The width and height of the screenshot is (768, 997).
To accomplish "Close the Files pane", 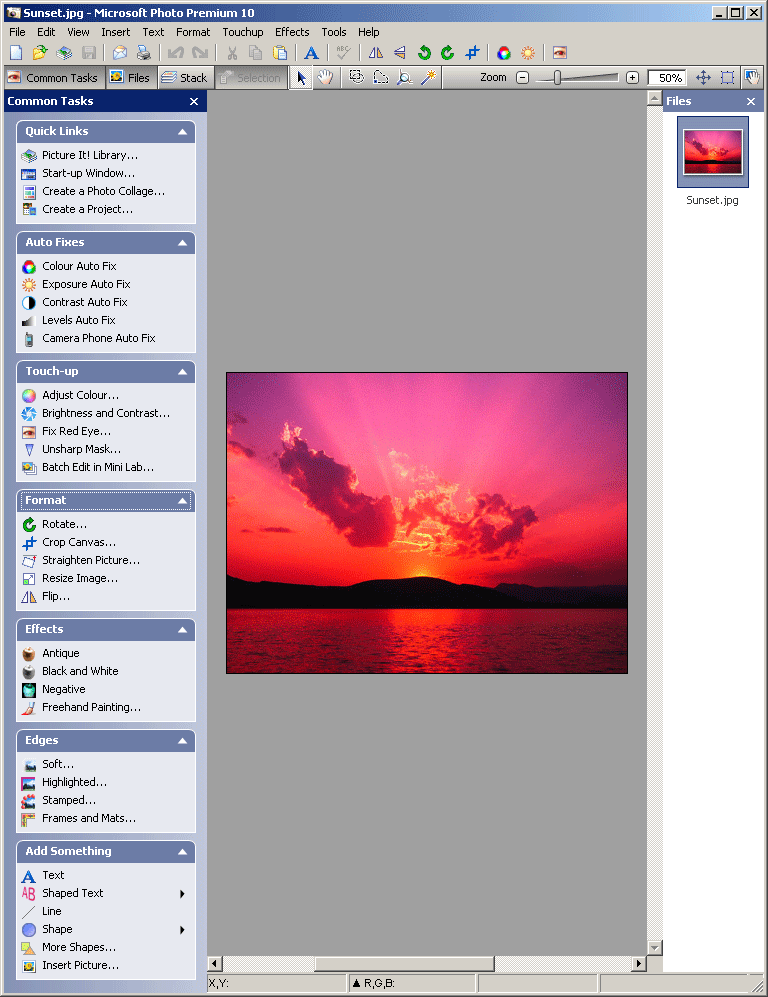I will pos(751,101).
